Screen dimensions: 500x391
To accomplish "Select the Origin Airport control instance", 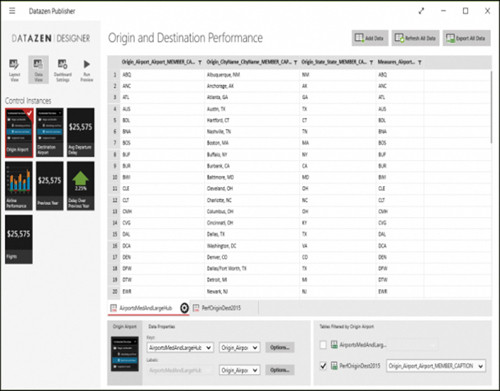I will point(19,132).
